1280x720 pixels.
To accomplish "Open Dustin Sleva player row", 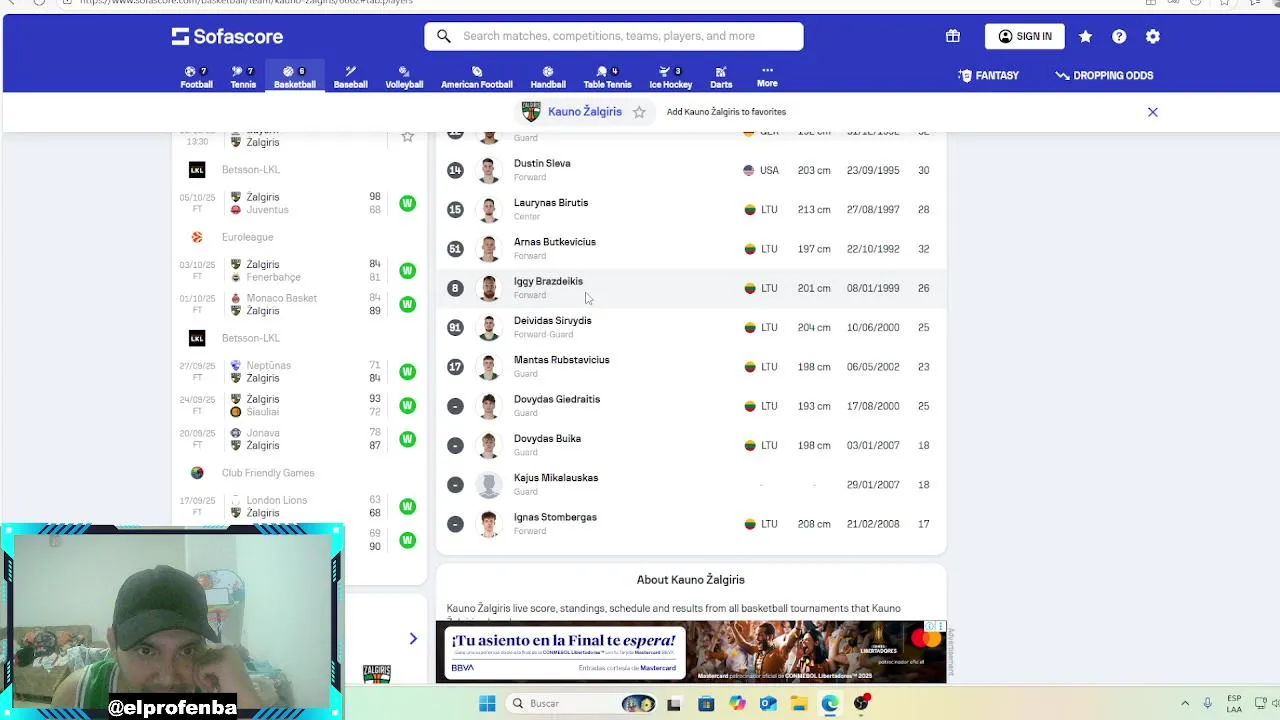I will (x=691, y=170).
